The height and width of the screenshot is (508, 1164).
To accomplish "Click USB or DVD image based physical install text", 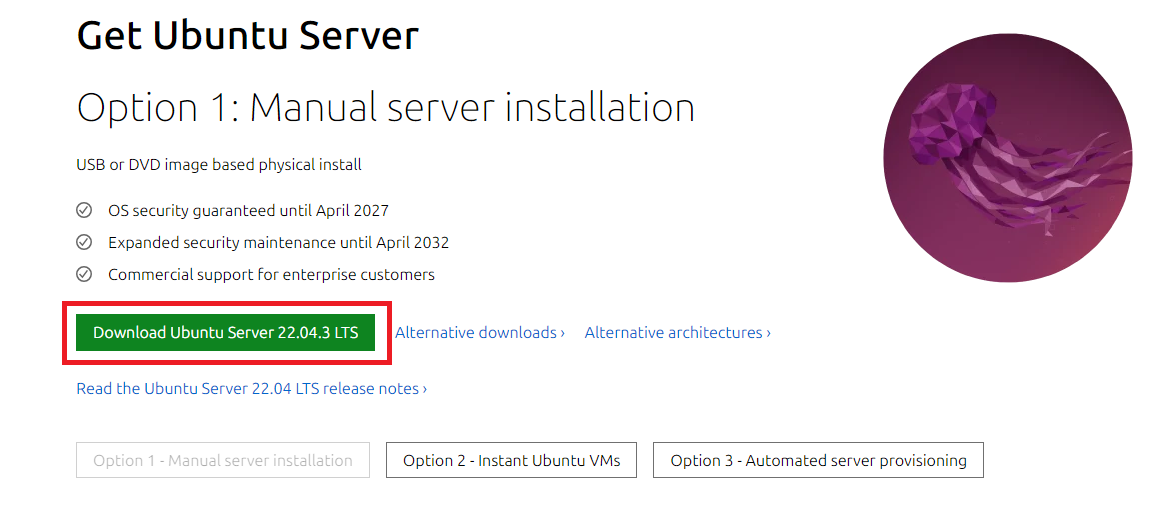I will coord(219,165).
